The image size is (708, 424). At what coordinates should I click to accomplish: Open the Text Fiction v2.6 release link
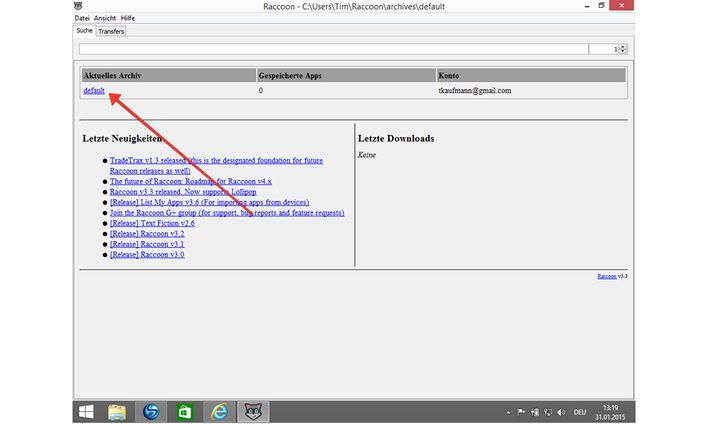pos(152,223)
